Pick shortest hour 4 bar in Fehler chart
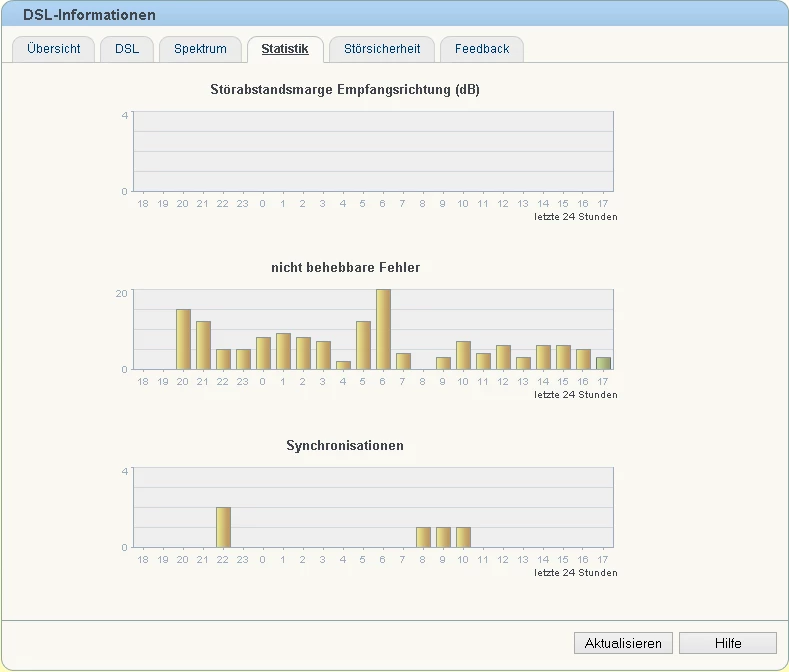This screenshot has height=672, width=789. (x=343, y=365)
